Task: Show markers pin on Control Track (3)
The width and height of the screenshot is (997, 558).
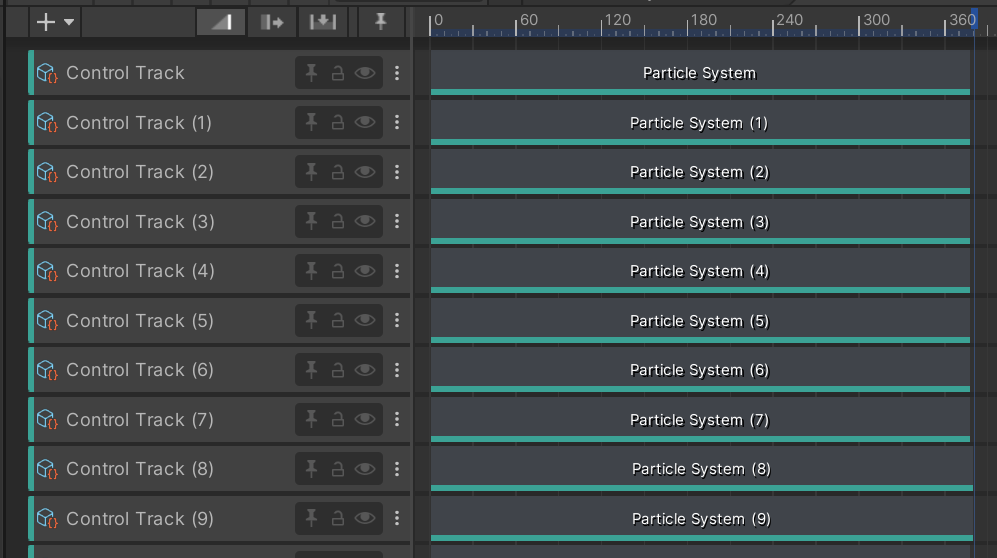Action: tap(311, 221)
